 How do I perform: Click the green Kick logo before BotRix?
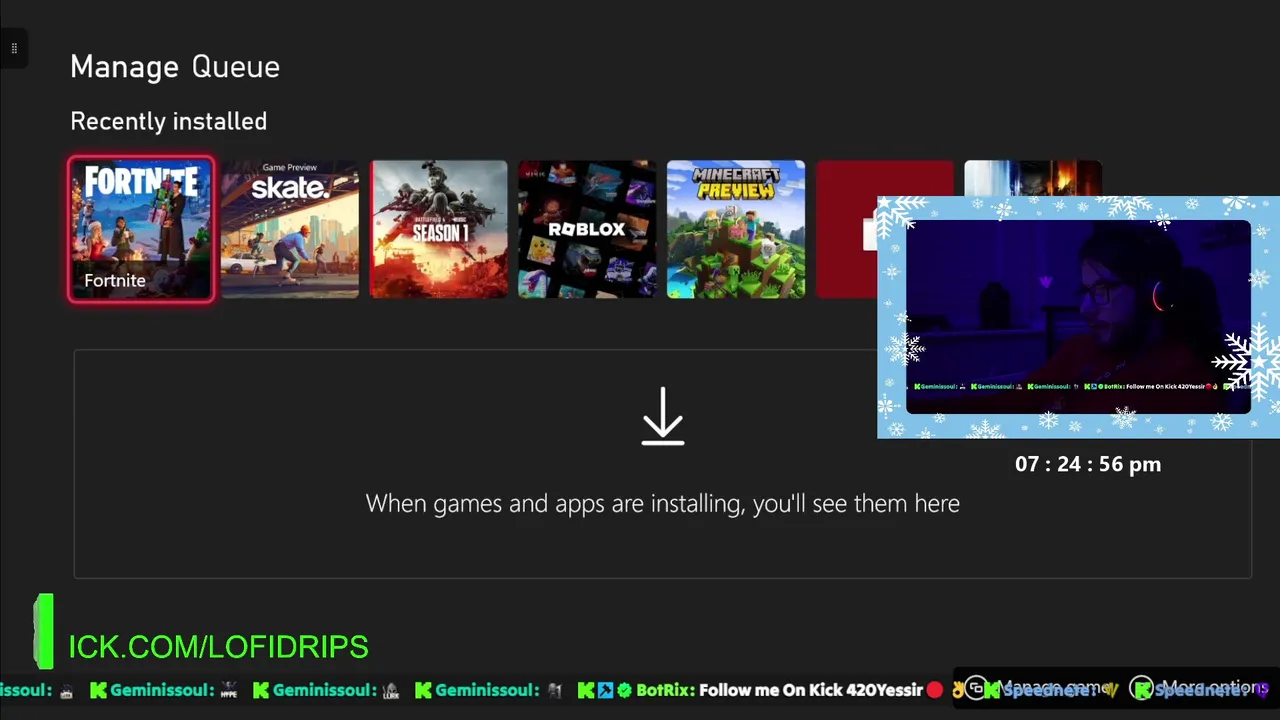pos(586,690)
